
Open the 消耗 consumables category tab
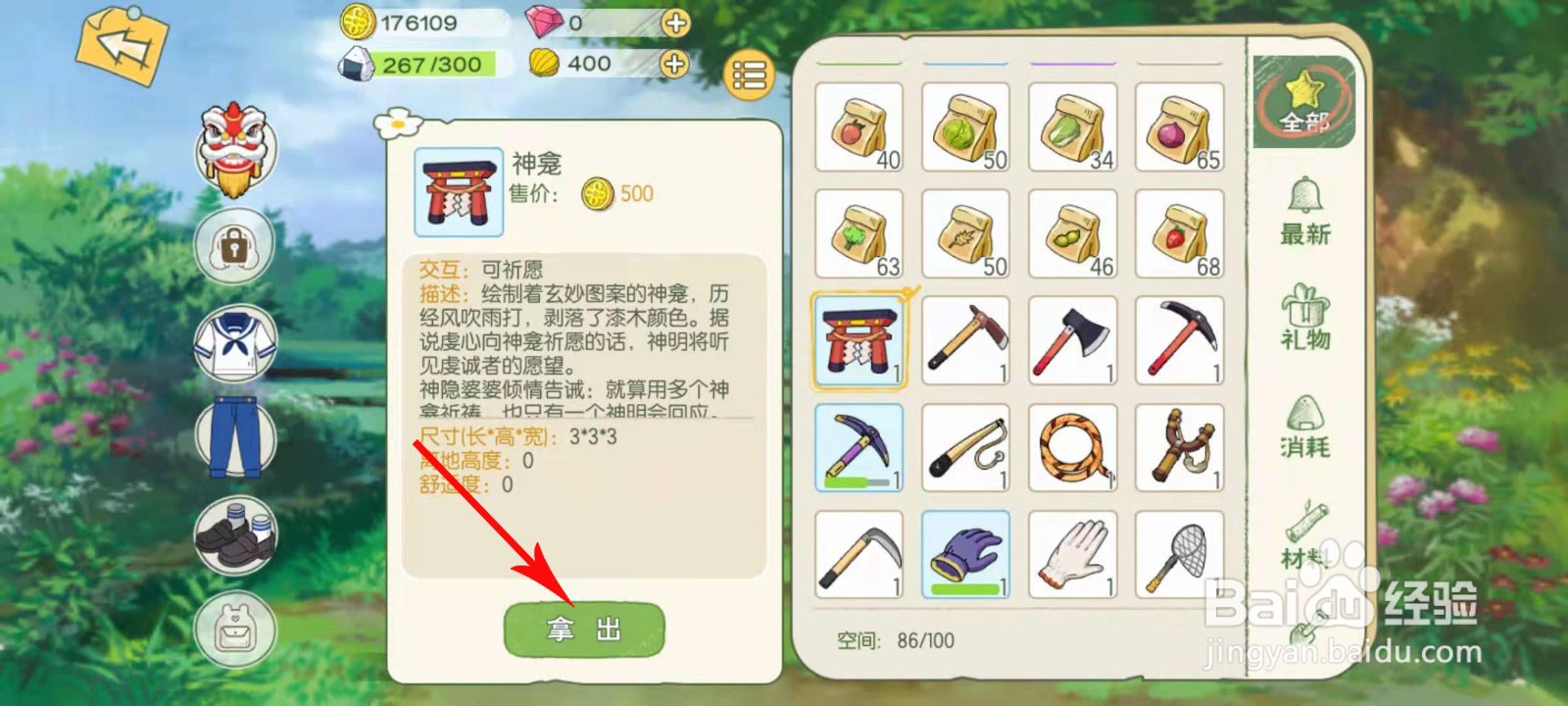(1304, 427)
